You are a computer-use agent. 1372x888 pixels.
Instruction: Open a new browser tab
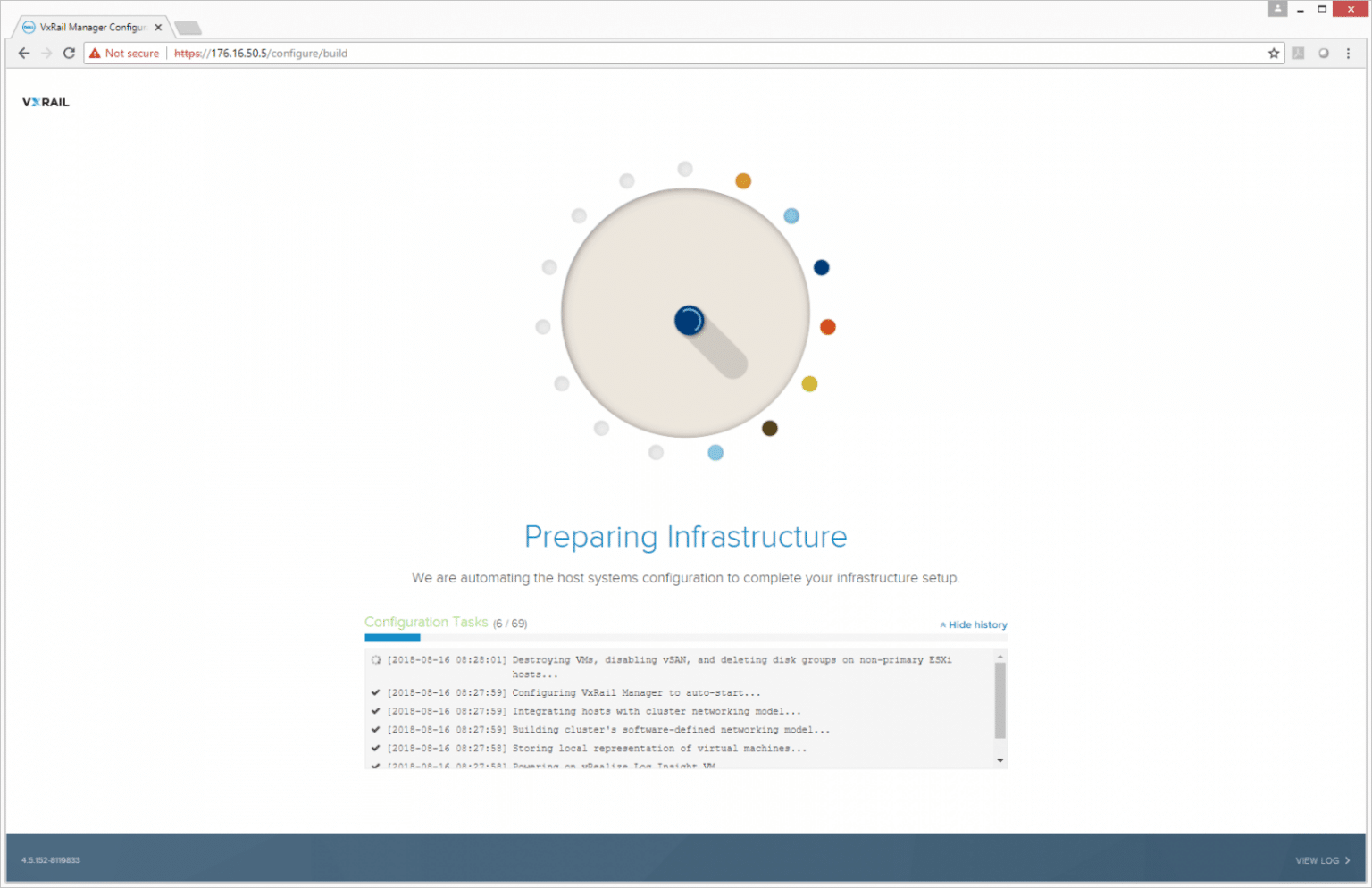(188, 29)
